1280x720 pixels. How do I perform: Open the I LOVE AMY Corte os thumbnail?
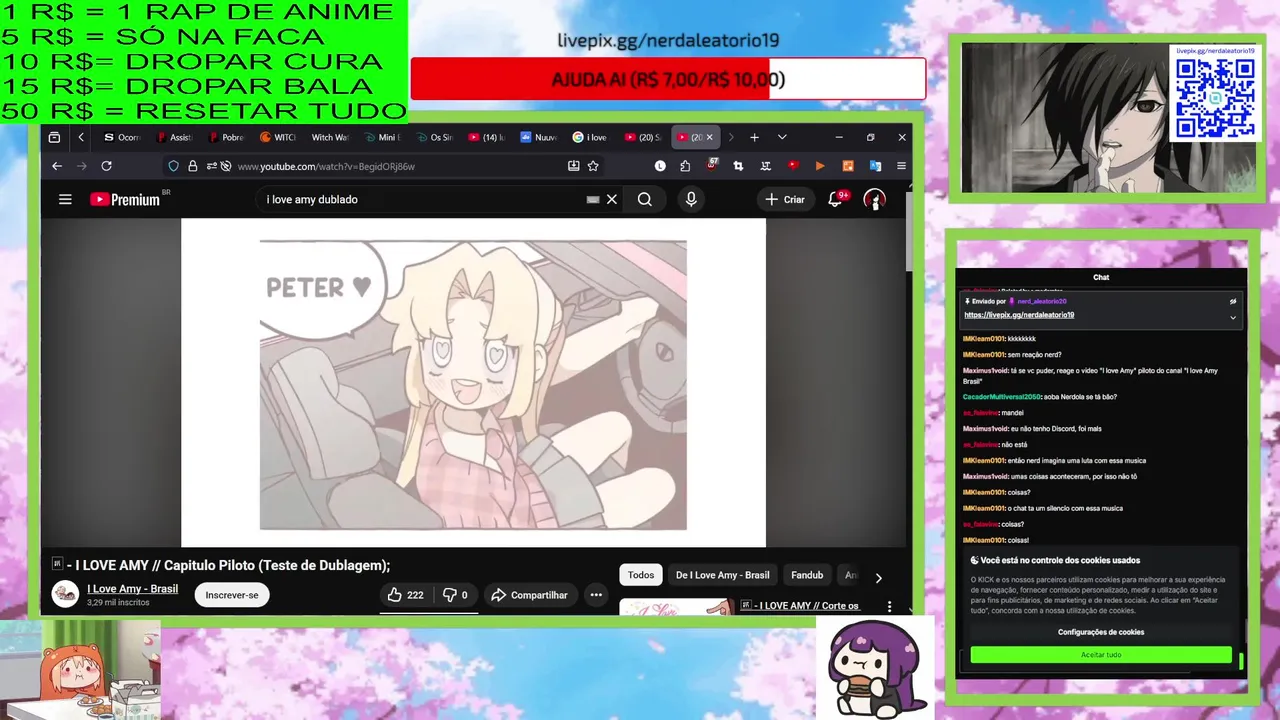pyautogui.click(x=677, y=607)
